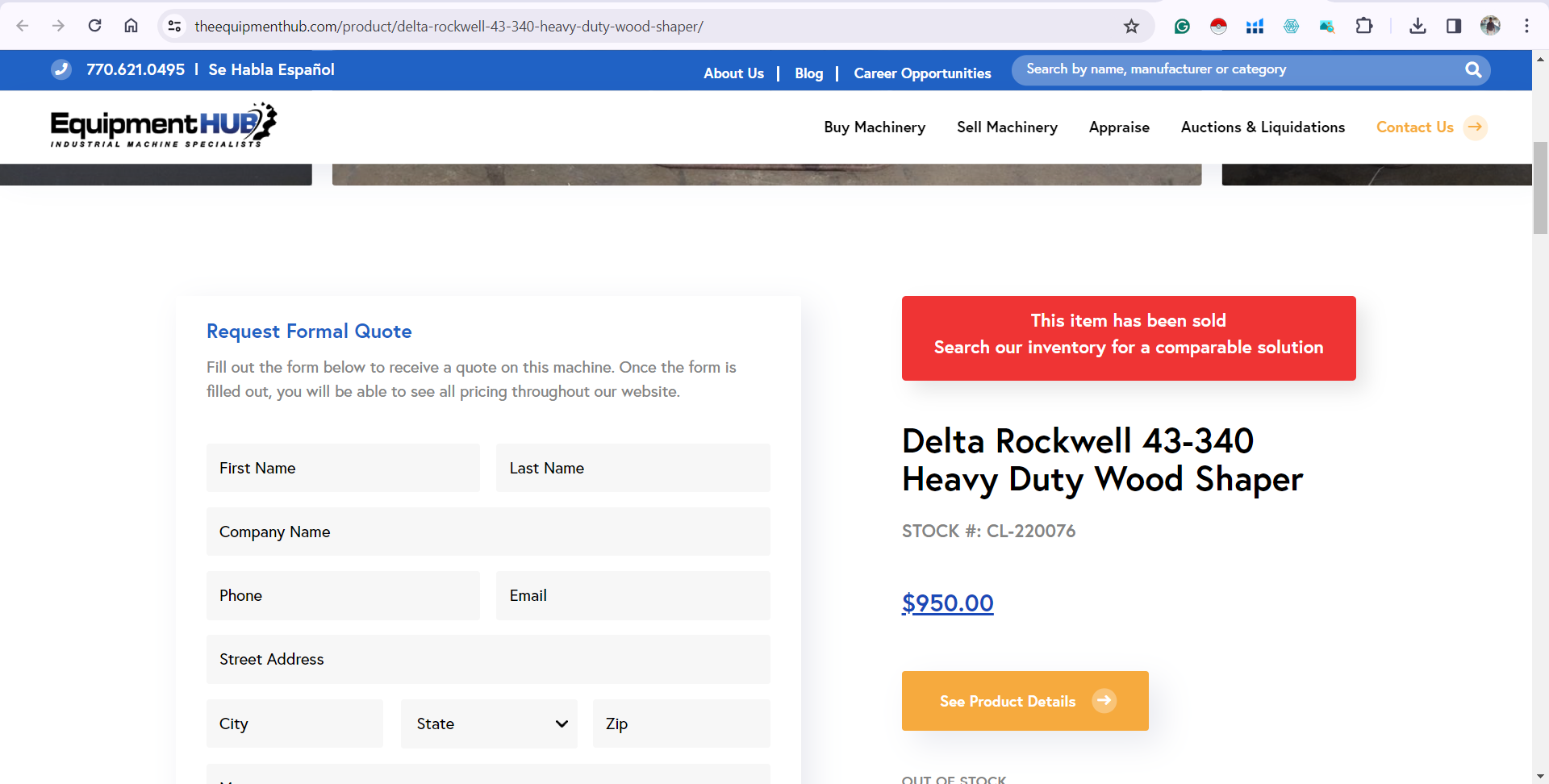Open Blog link
Screen dimensions: 1549x784
[808, 73]
